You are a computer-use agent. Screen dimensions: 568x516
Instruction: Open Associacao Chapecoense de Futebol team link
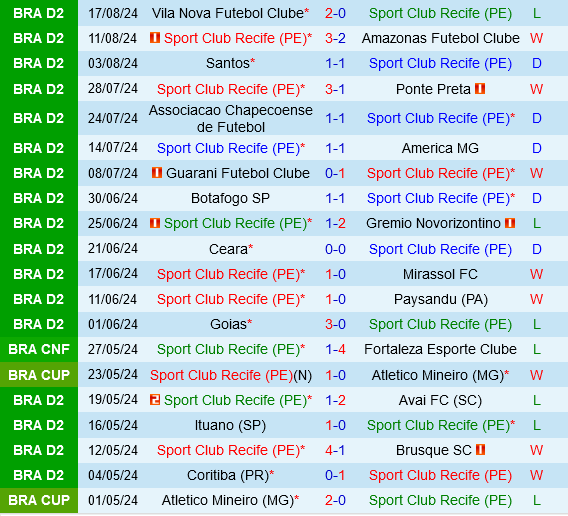[231, 118]
